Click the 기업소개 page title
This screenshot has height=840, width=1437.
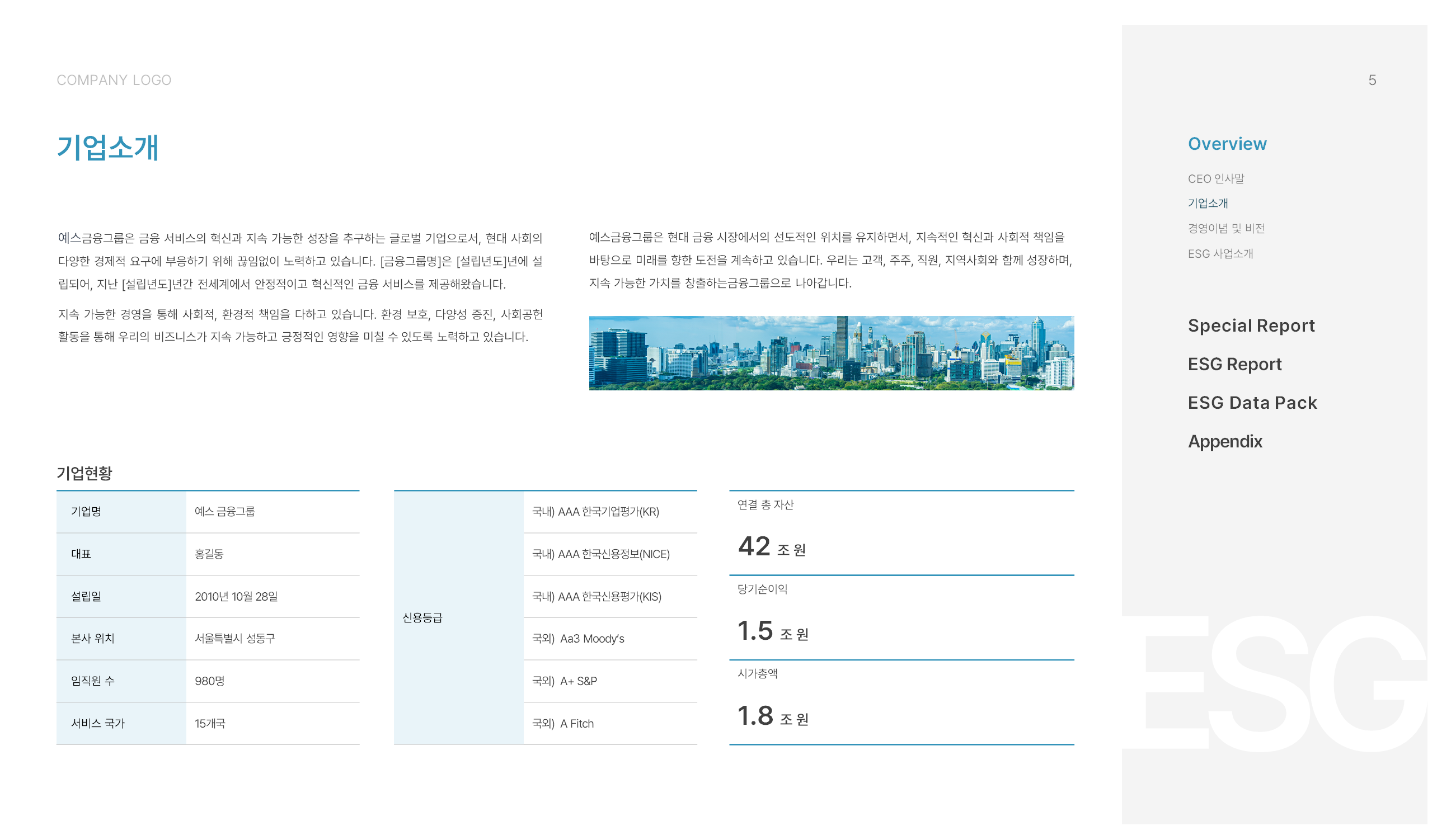pos(108,148)
